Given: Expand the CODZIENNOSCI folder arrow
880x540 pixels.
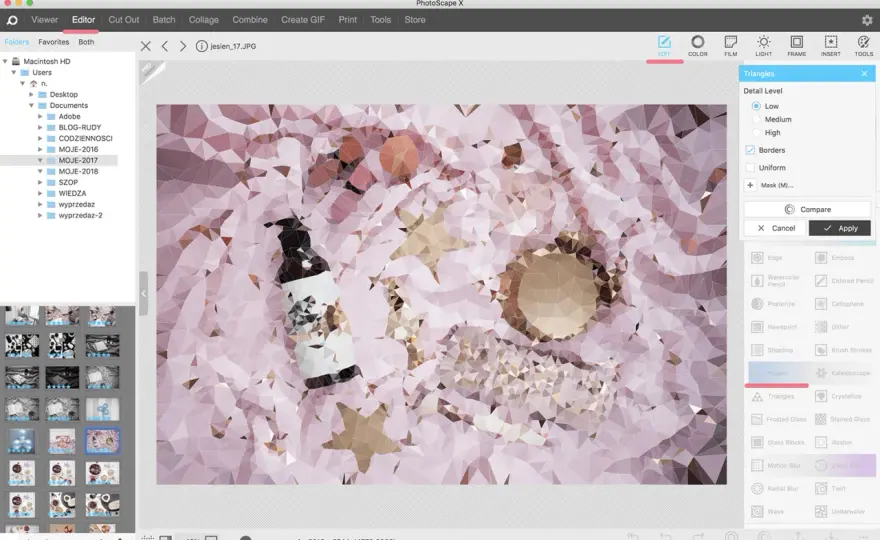Looking at the screenshot, I should pos(40,138).
